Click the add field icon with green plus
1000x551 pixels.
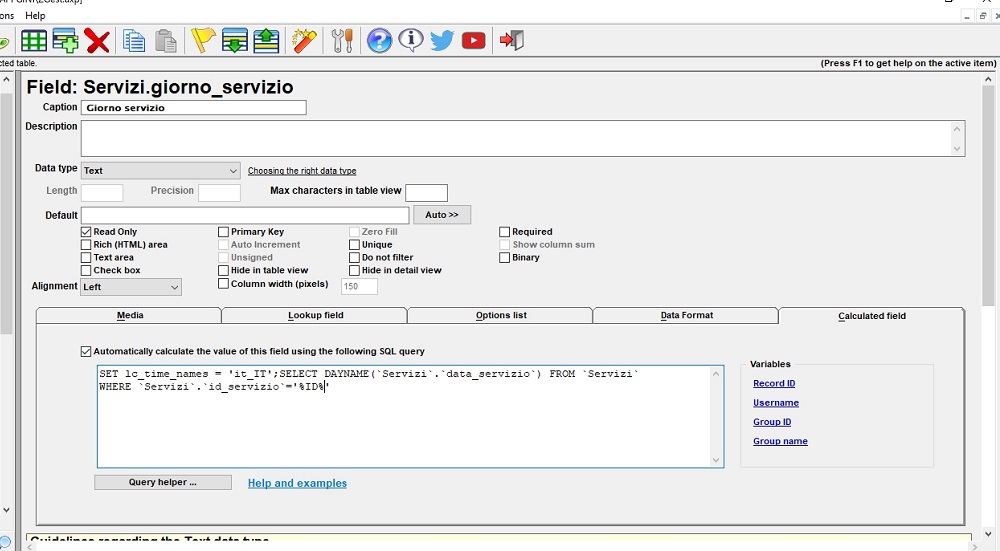pos(66,41)
